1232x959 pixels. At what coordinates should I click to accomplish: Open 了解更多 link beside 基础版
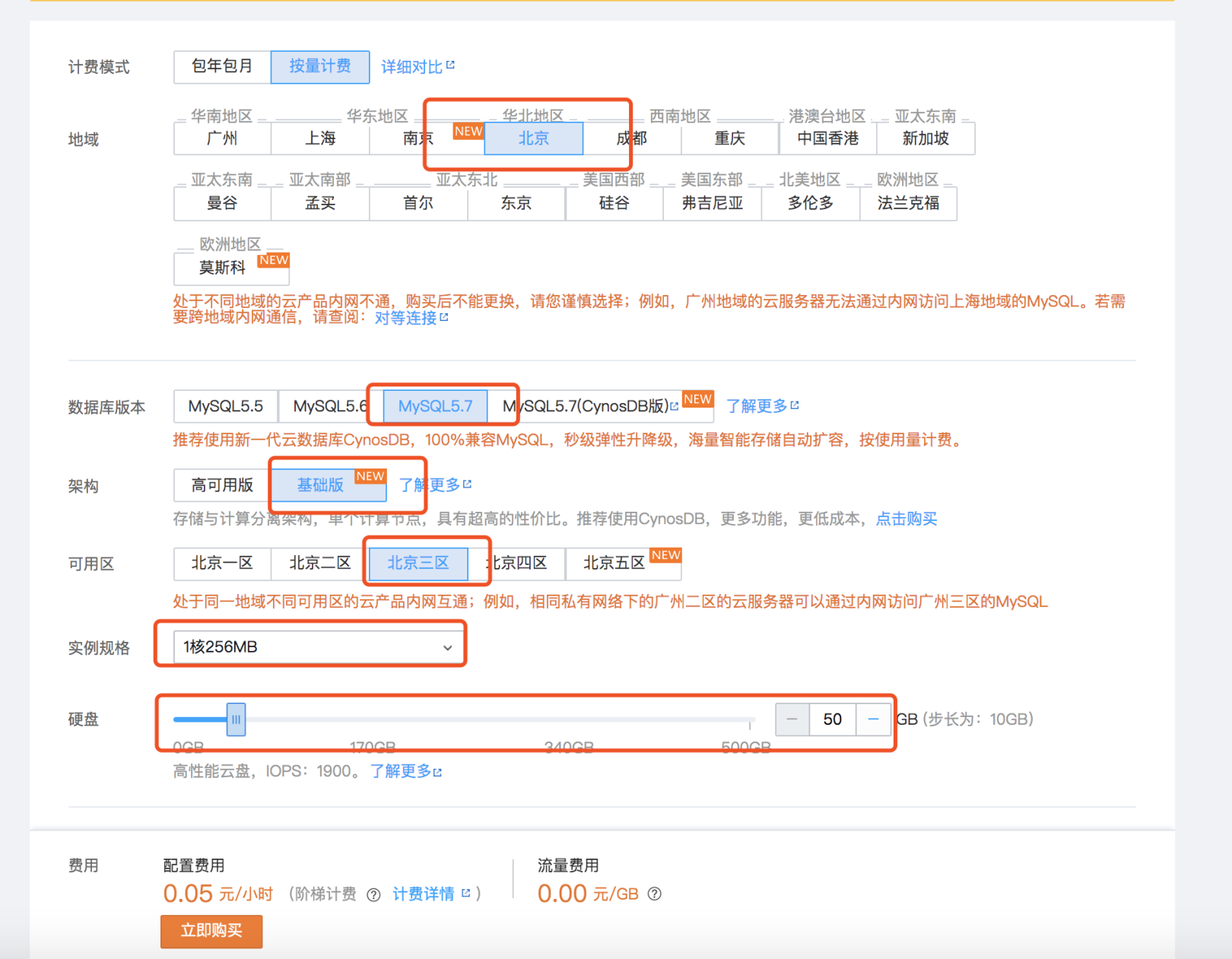pyautogui.click(x=435, y=485)
